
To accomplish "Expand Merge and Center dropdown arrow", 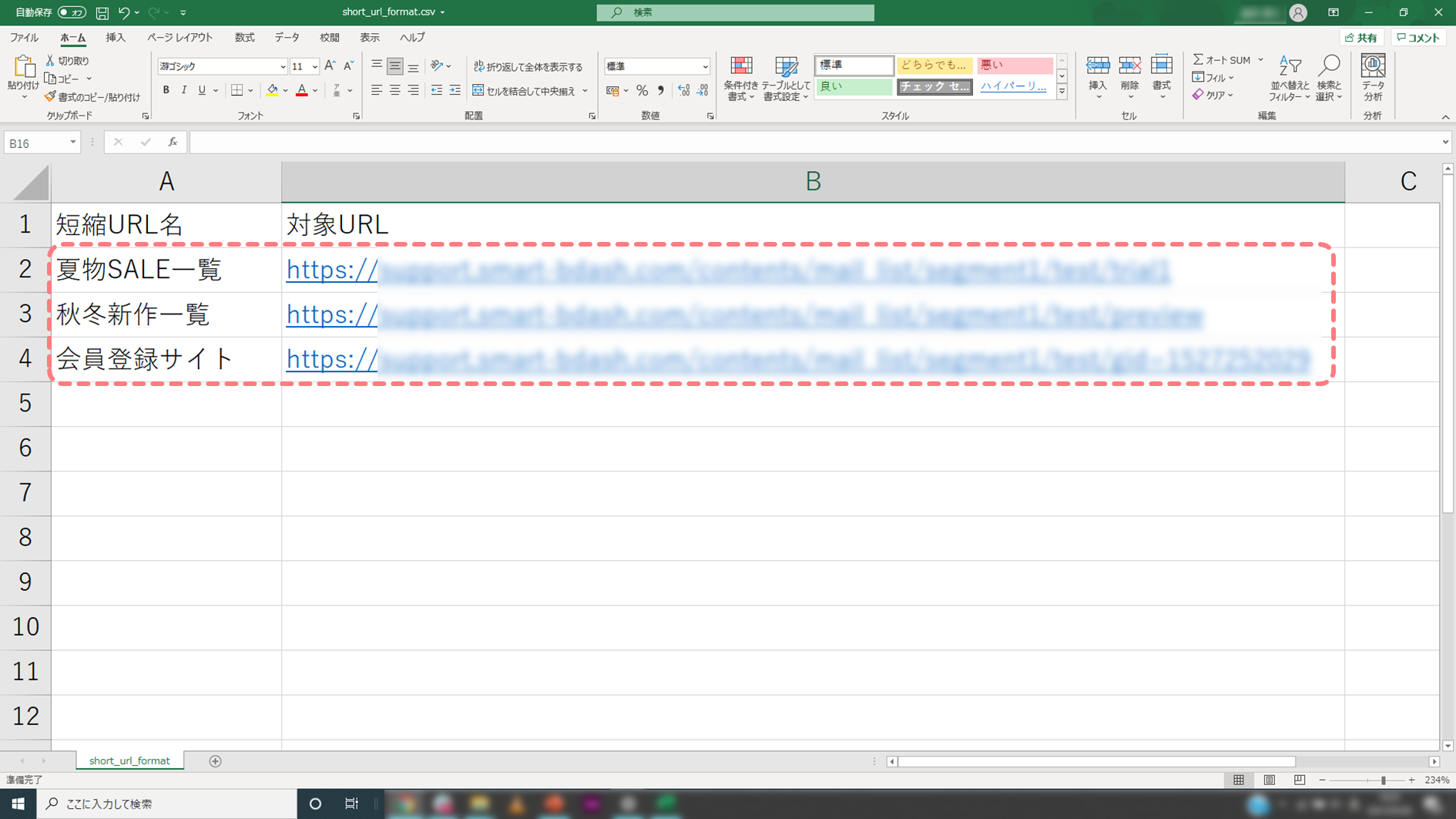I will click(585, 91).
